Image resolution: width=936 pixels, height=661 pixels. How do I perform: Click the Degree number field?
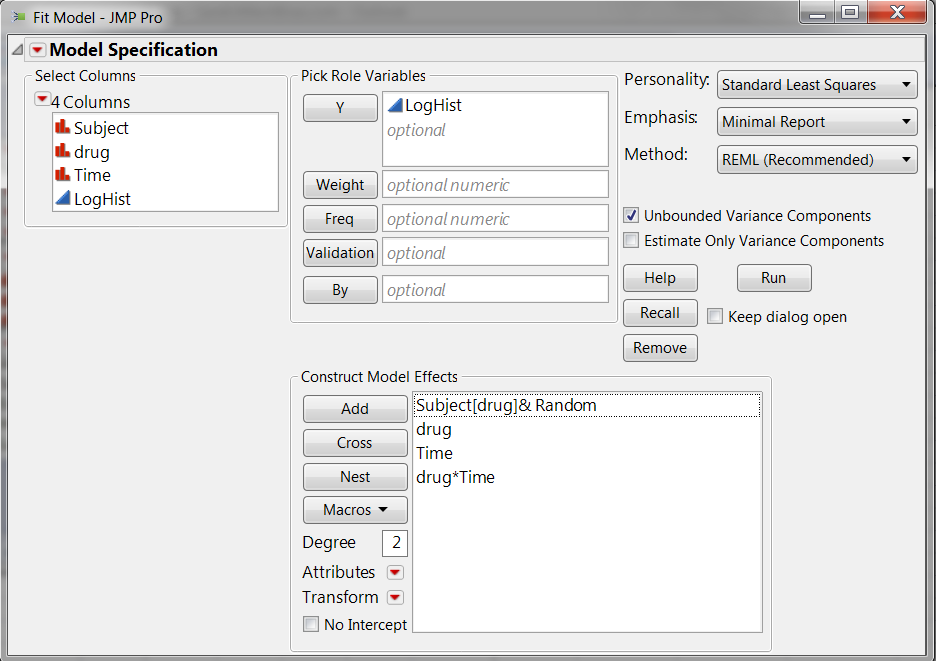click(x=395, y=543)
